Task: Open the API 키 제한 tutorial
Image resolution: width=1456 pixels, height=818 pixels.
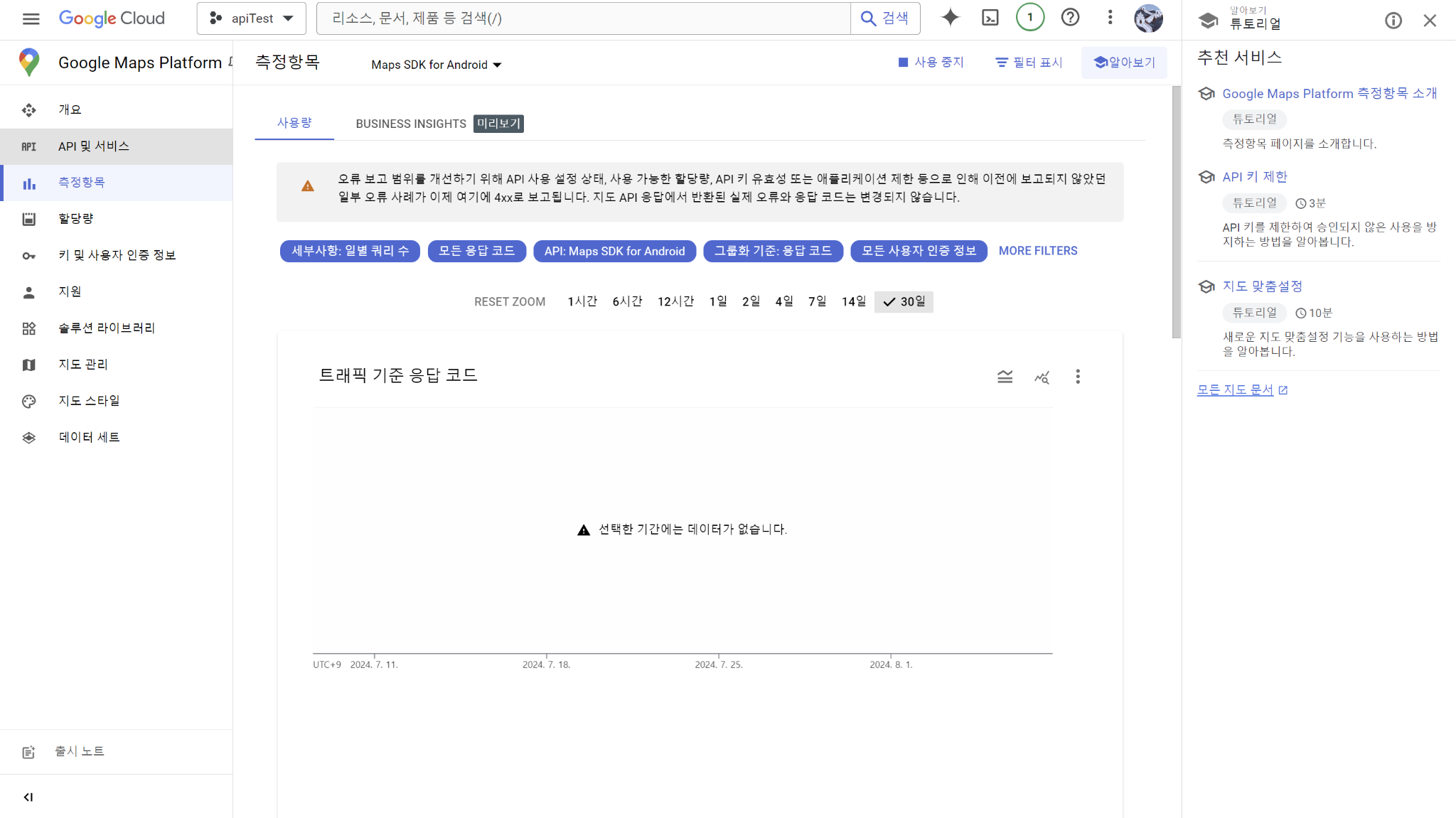Action: [x=1255, y=177]
